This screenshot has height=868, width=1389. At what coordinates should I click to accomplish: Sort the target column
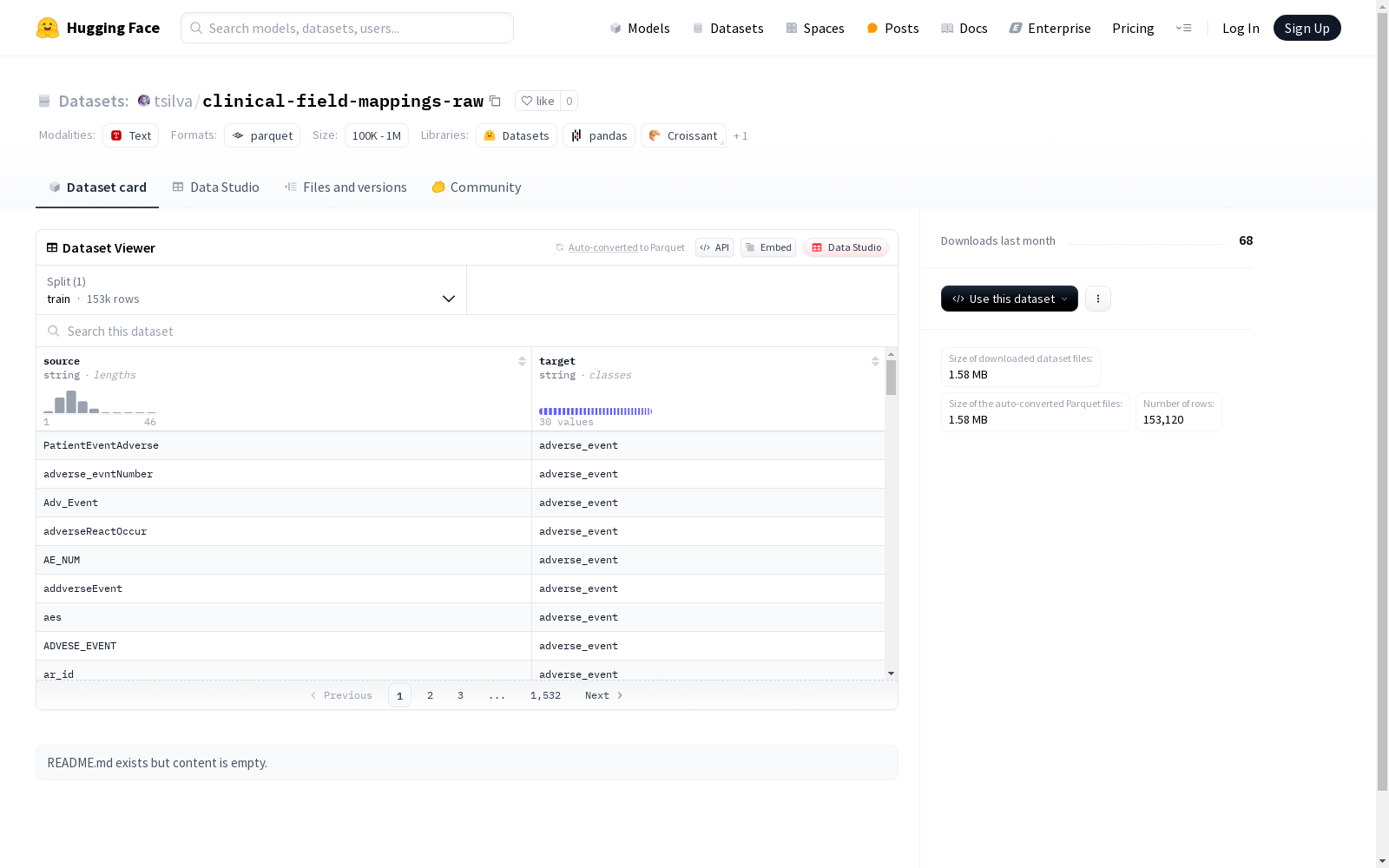tap(875, 361)
